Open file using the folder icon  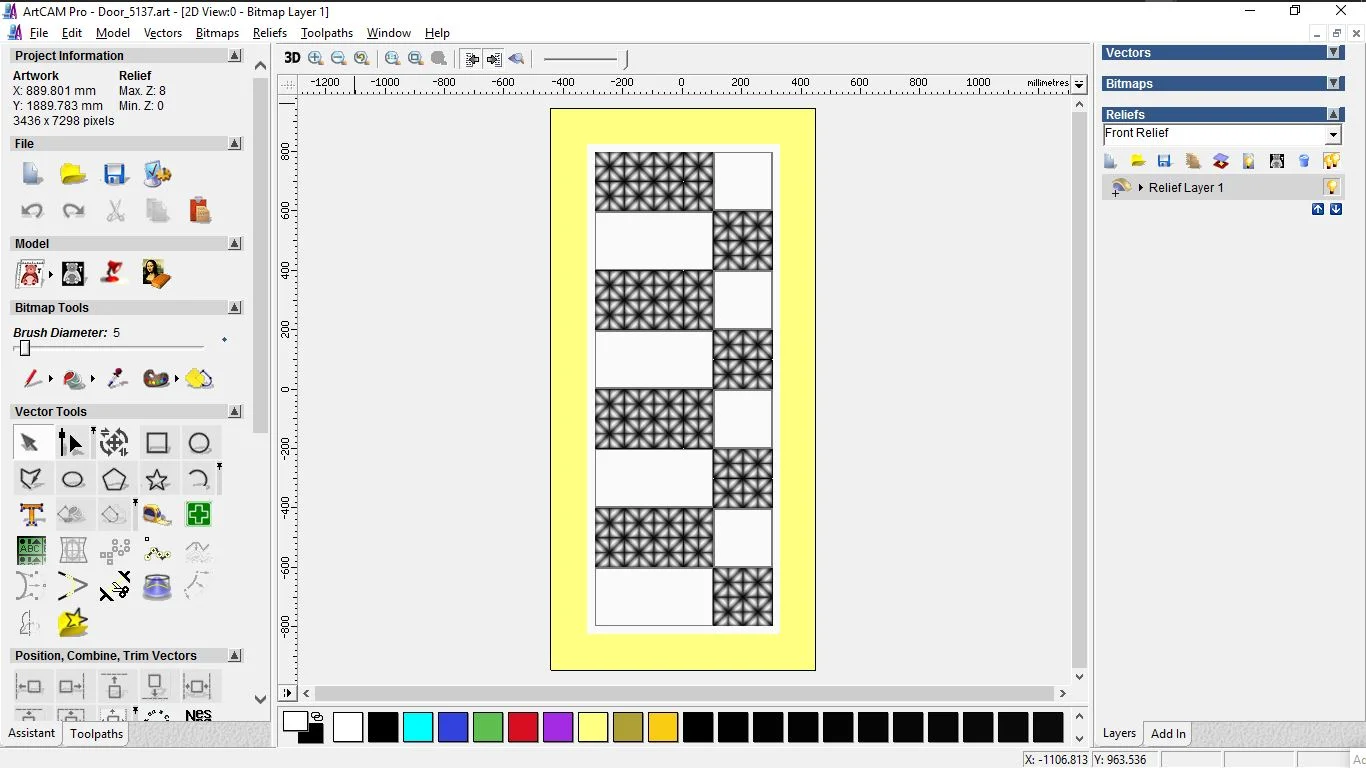(x=73, y=175)
